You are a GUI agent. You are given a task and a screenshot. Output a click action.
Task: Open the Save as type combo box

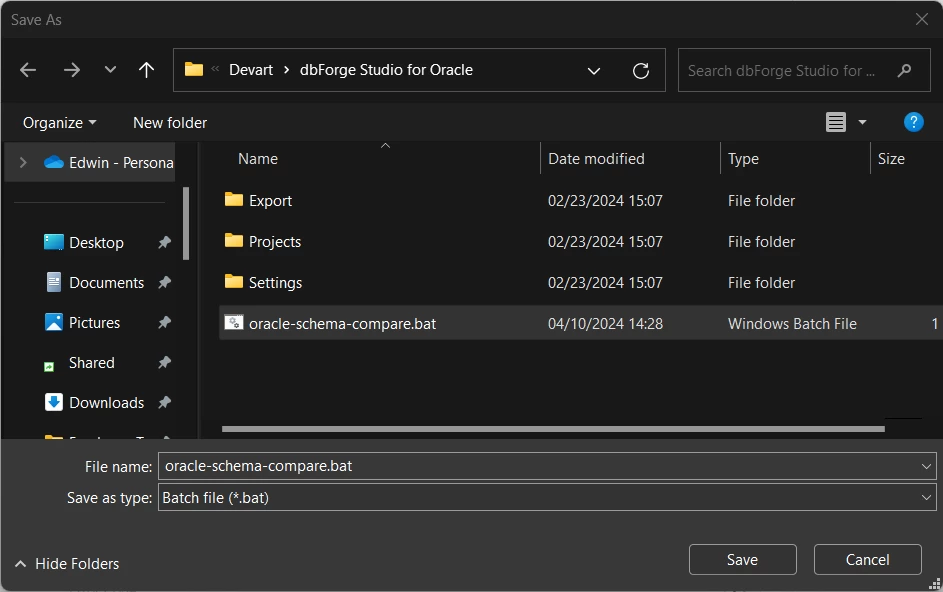(547, 498)
